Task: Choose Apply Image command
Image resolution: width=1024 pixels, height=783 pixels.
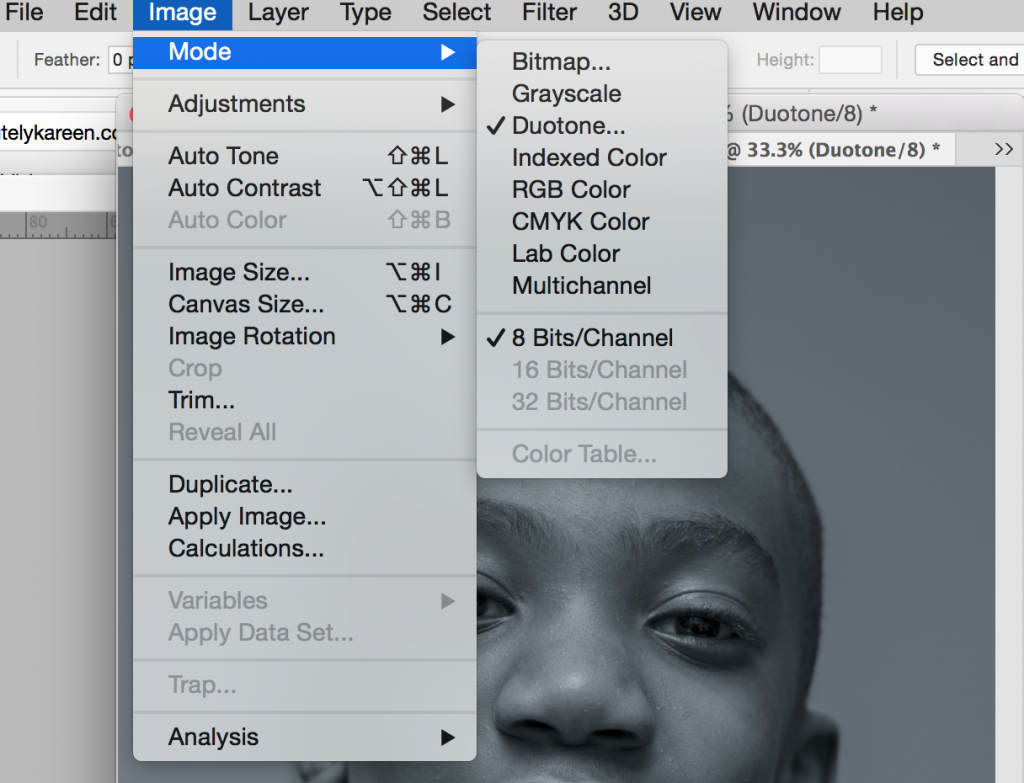Action: click(305, 517)
